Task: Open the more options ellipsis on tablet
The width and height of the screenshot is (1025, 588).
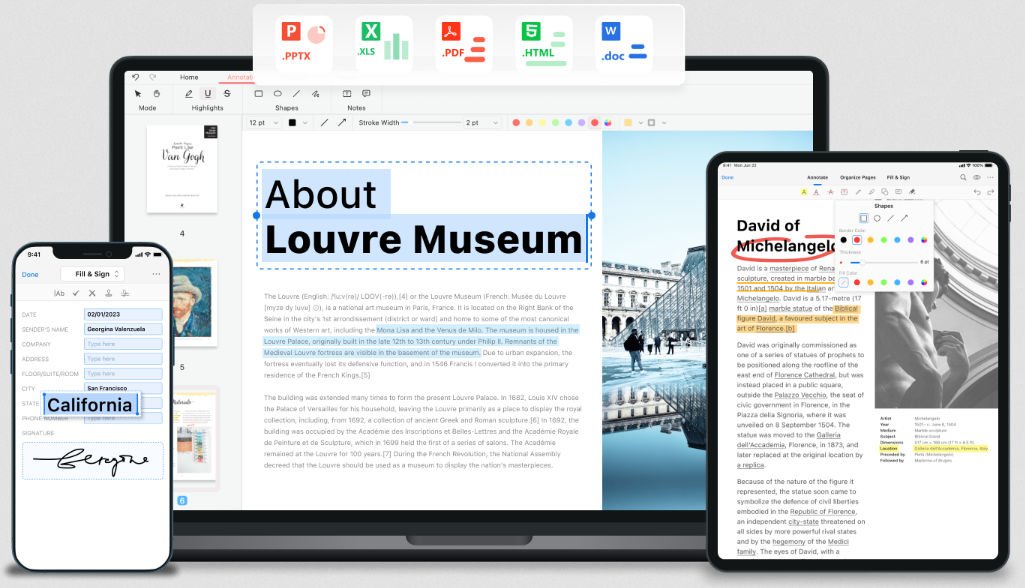Action: coord(990,177)
